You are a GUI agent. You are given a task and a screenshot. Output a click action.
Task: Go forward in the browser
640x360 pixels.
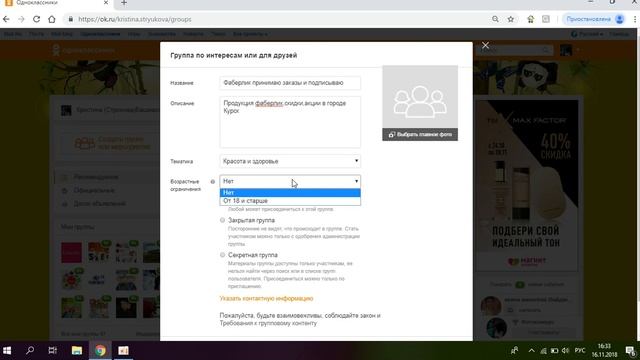21,19
